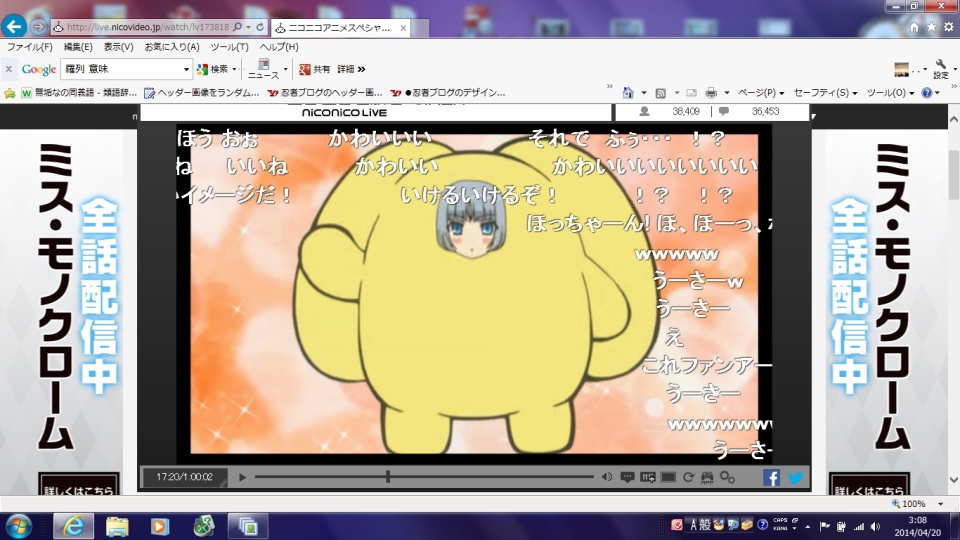Click the Google 検索 search button

pos(213,69)
